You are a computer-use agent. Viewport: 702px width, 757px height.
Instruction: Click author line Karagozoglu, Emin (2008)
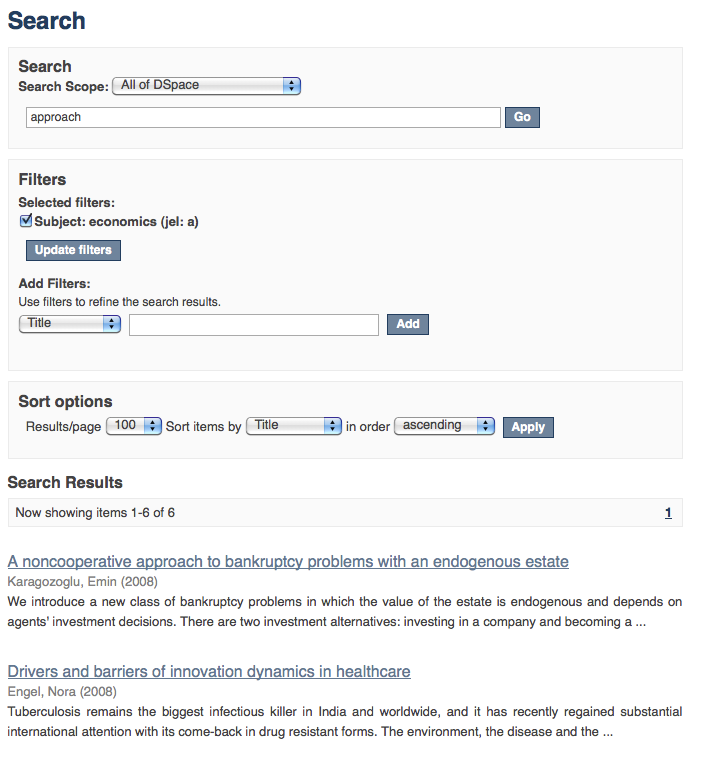tap(82, 582)
